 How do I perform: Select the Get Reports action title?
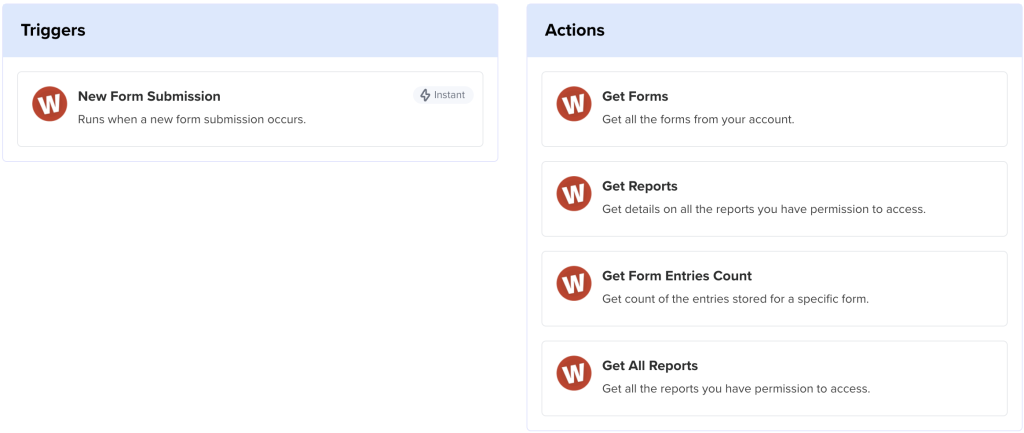pos(640,186)
